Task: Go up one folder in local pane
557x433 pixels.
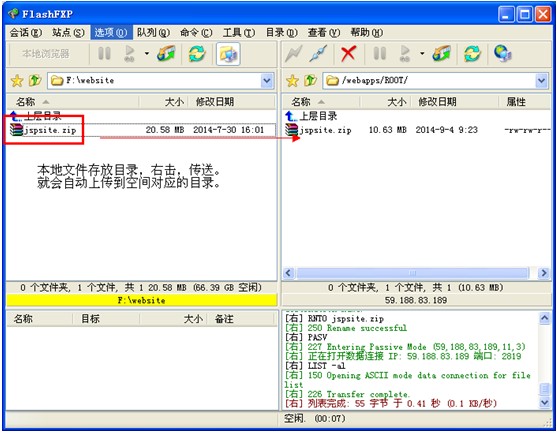Action: 35,81
